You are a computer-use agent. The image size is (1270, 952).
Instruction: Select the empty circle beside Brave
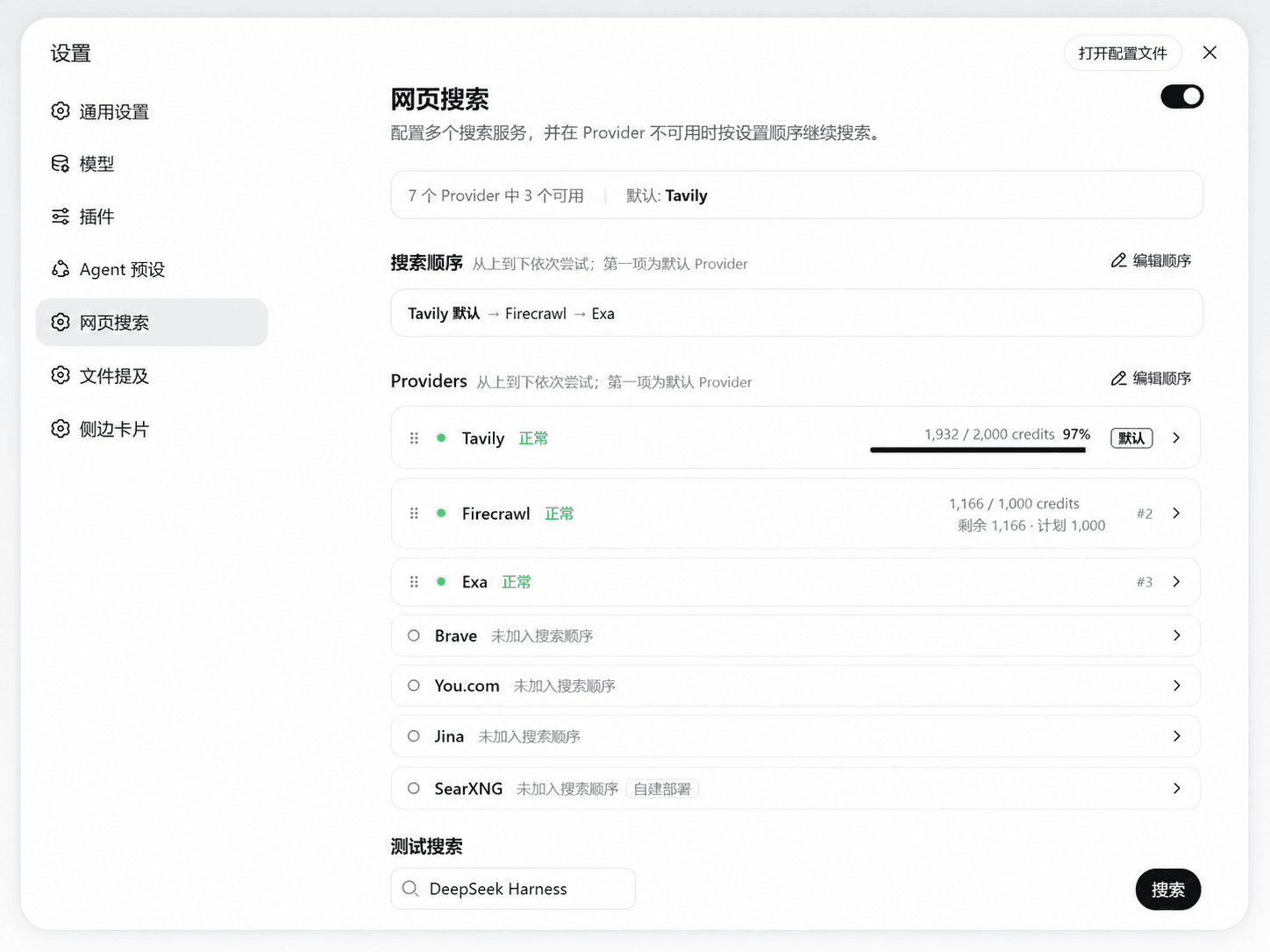point(414,636)
